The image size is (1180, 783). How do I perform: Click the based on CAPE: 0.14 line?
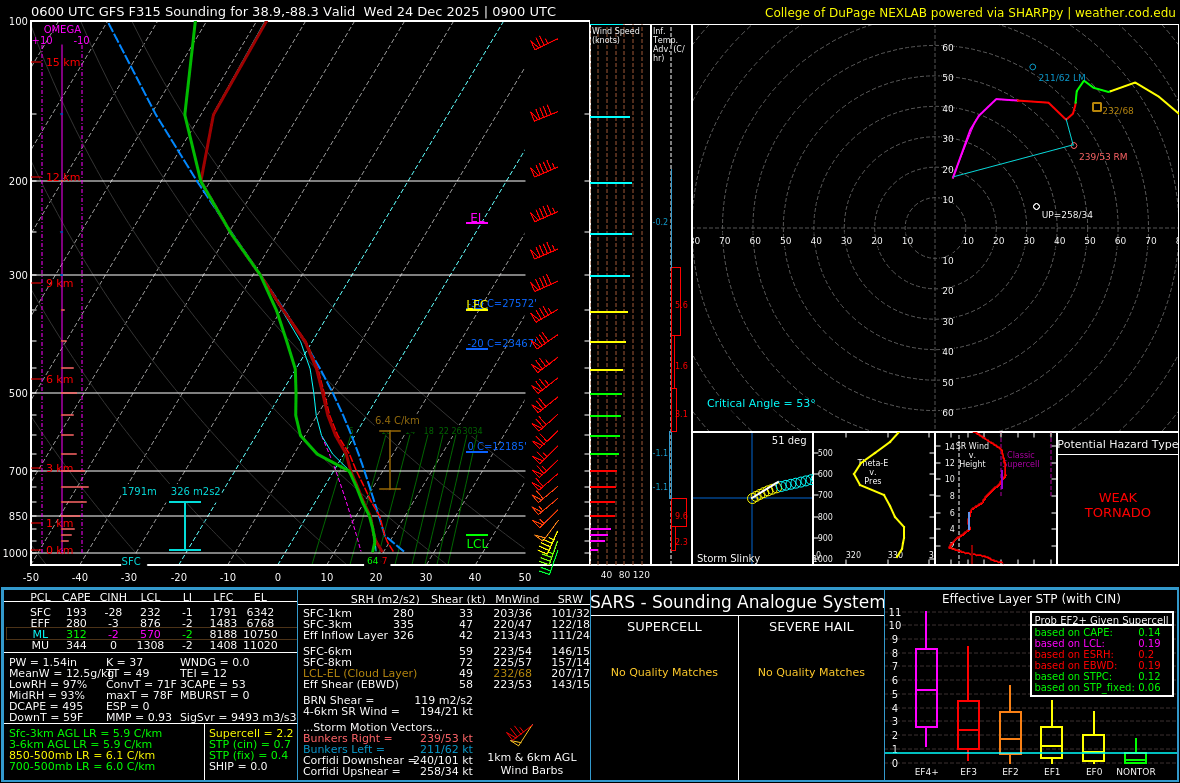point(1097,632)
